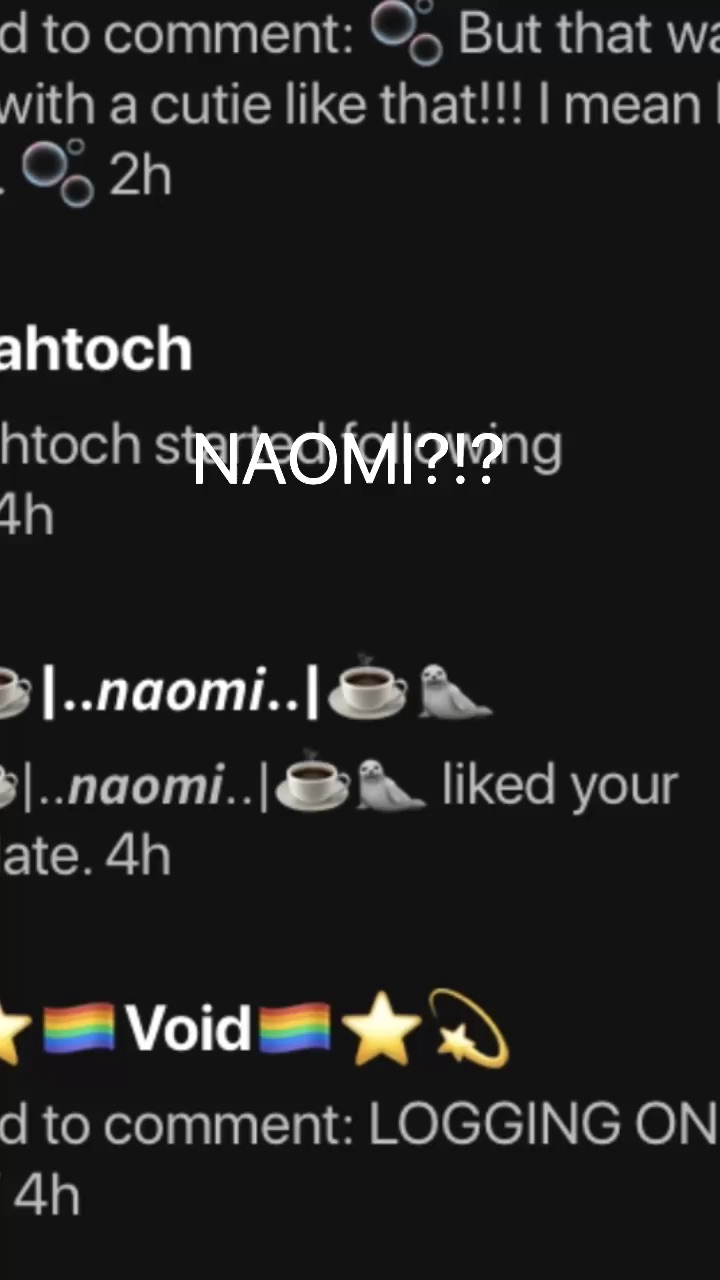Click the coffee cup emoji after naomi's heading name
The width and height of the screenshot is (720, 1280).
(368, 688)
